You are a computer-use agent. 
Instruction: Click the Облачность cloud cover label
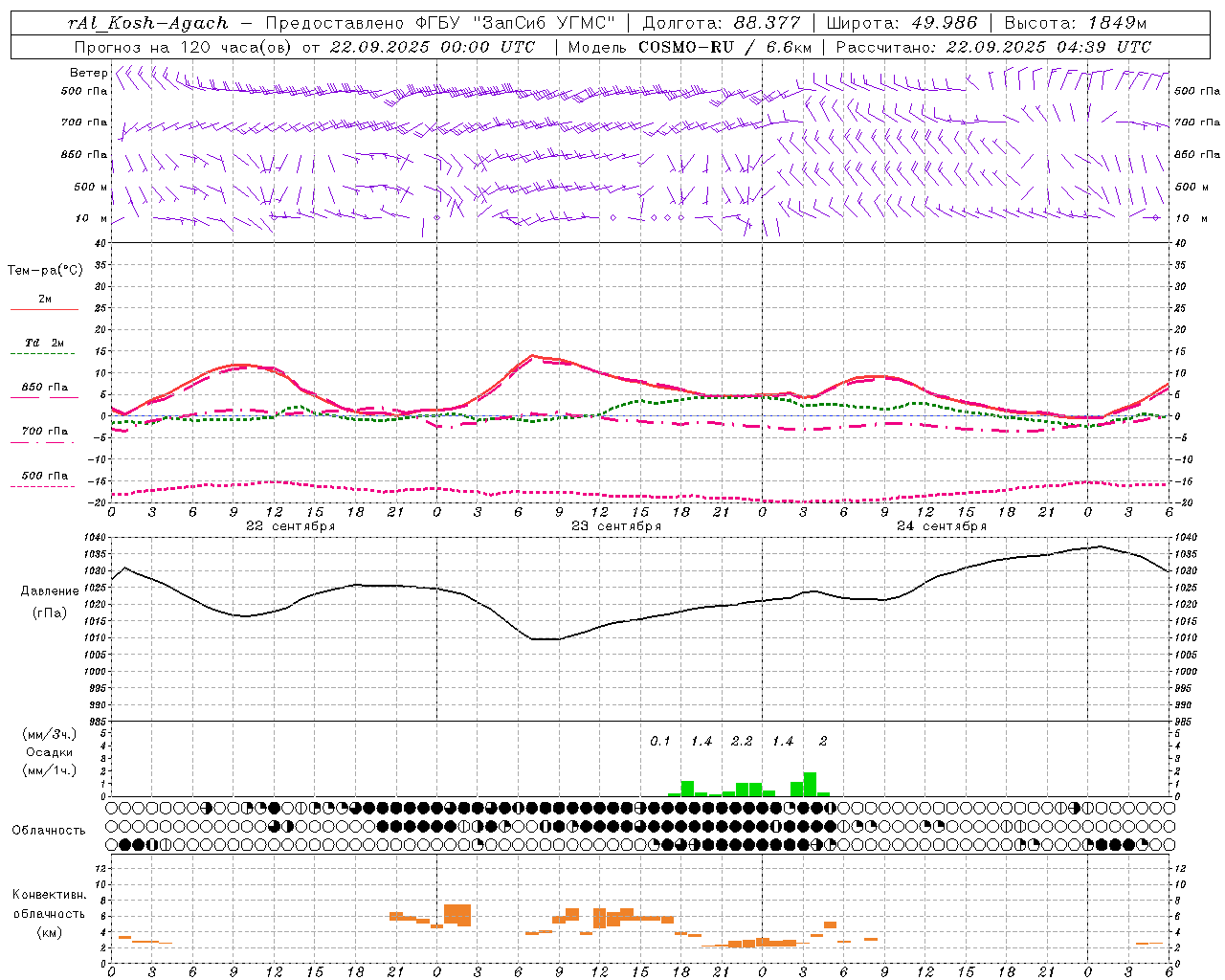tap(49, 831)
